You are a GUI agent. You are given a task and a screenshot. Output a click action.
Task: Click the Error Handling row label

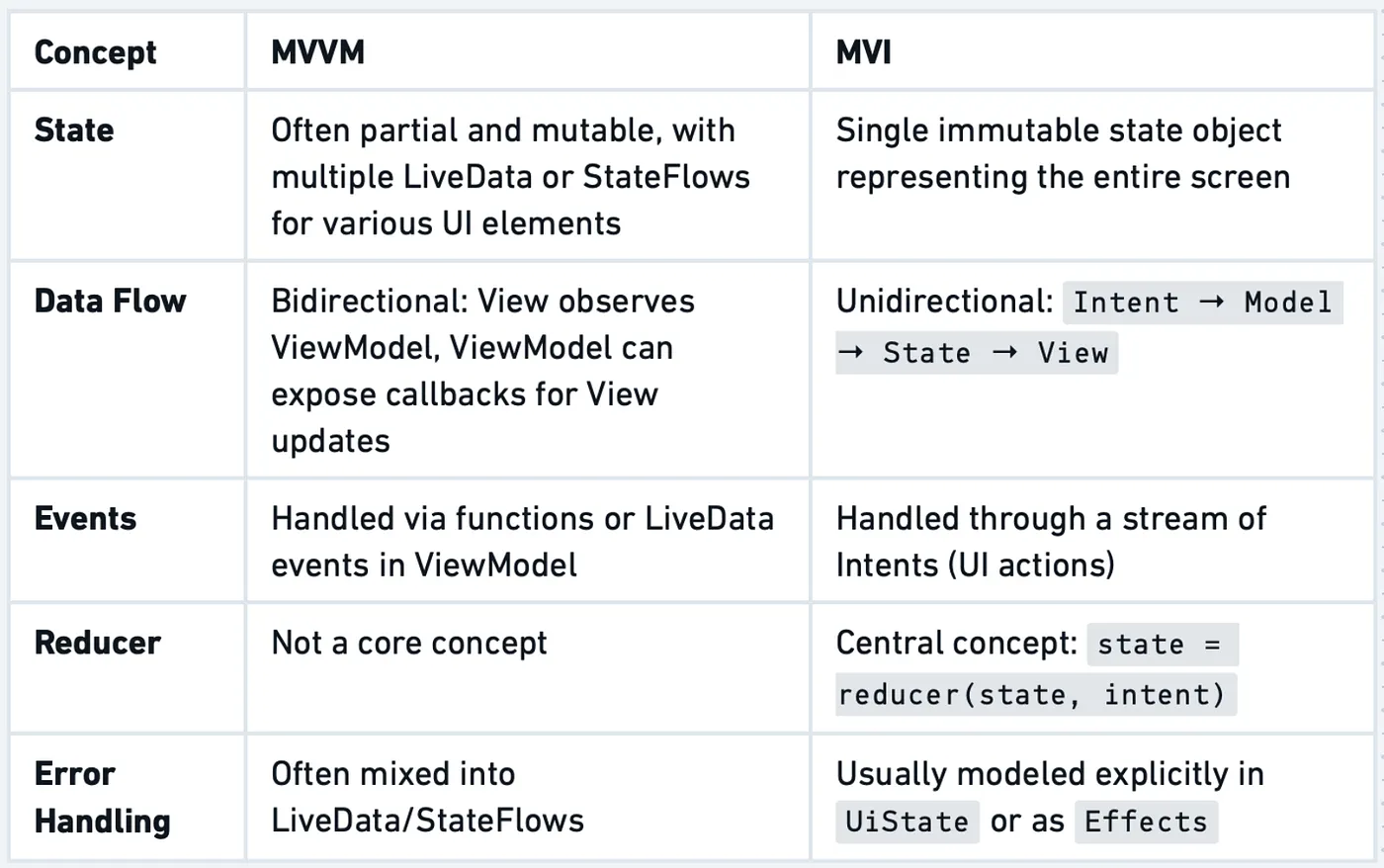pos(102,797)
